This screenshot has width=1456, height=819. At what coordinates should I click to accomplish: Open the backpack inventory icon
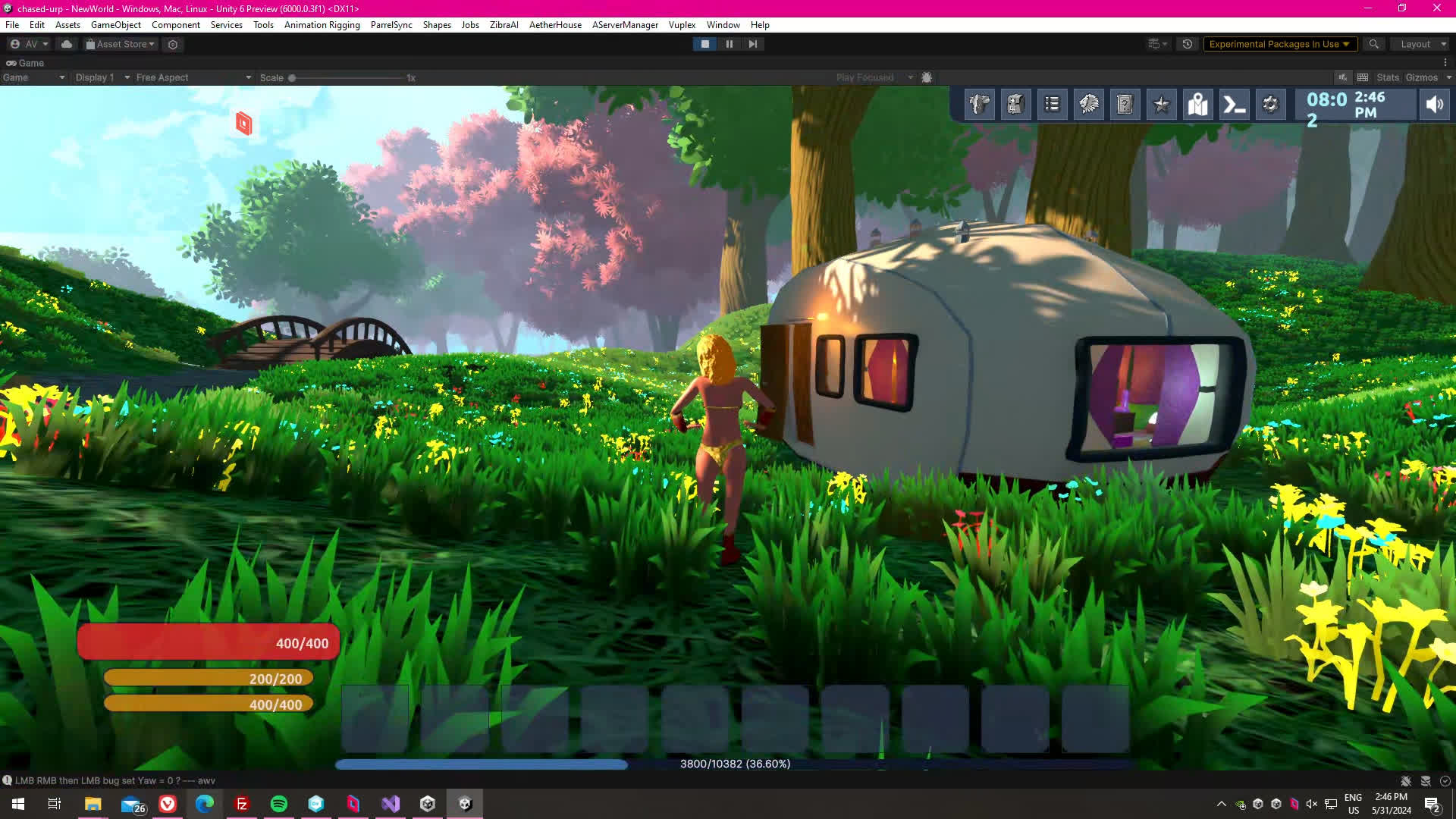pos(1015,105)
